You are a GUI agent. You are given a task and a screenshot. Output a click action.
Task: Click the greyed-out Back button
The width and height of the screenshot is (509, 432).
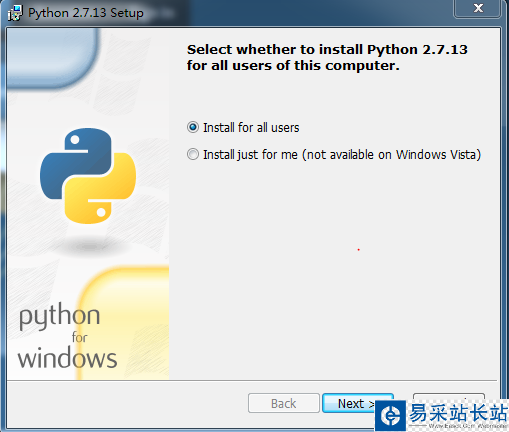click(x=284, y=403)
